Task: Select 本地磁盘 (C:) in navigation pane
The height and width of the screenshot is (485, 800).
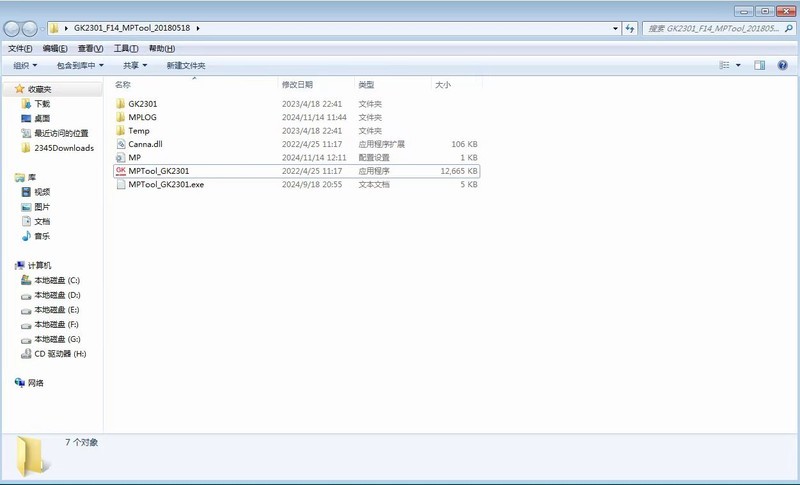Action: click(56, 281)
